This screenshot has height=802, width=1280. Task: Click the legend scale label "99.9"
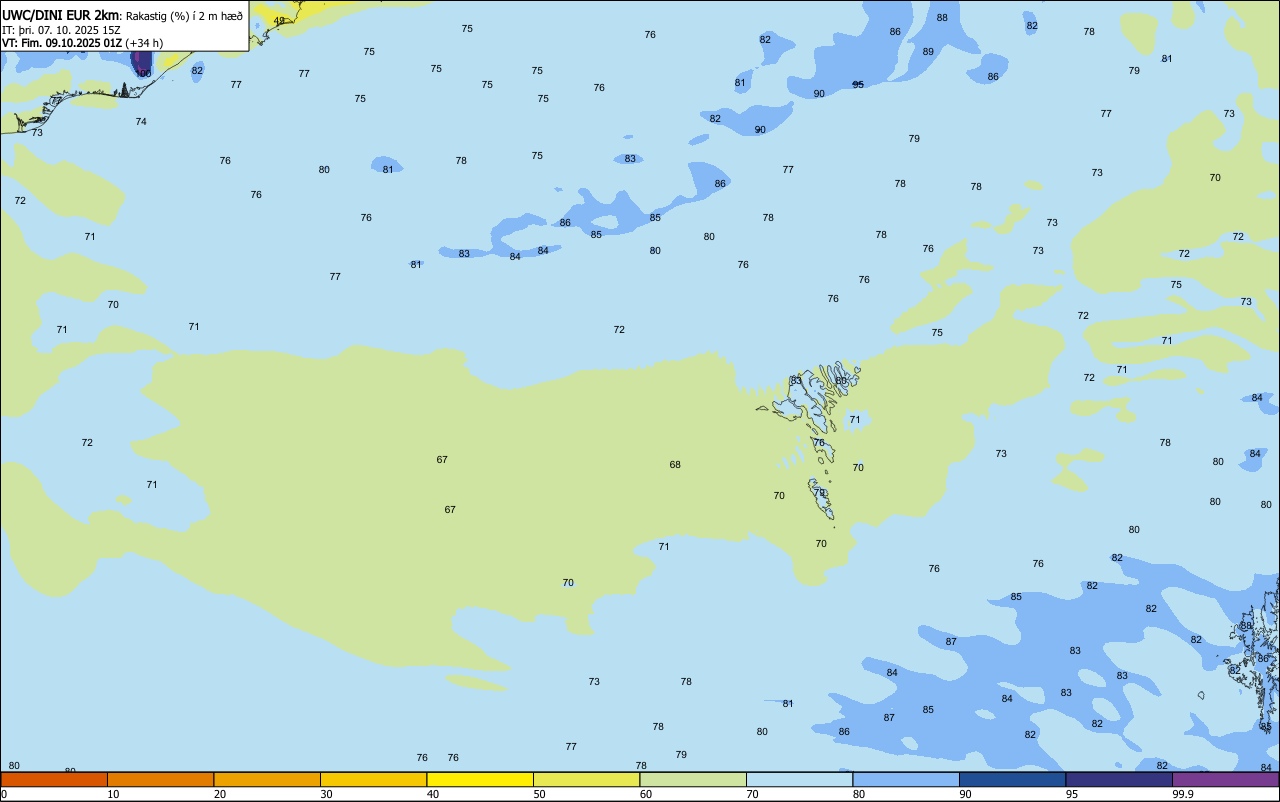1183,794
